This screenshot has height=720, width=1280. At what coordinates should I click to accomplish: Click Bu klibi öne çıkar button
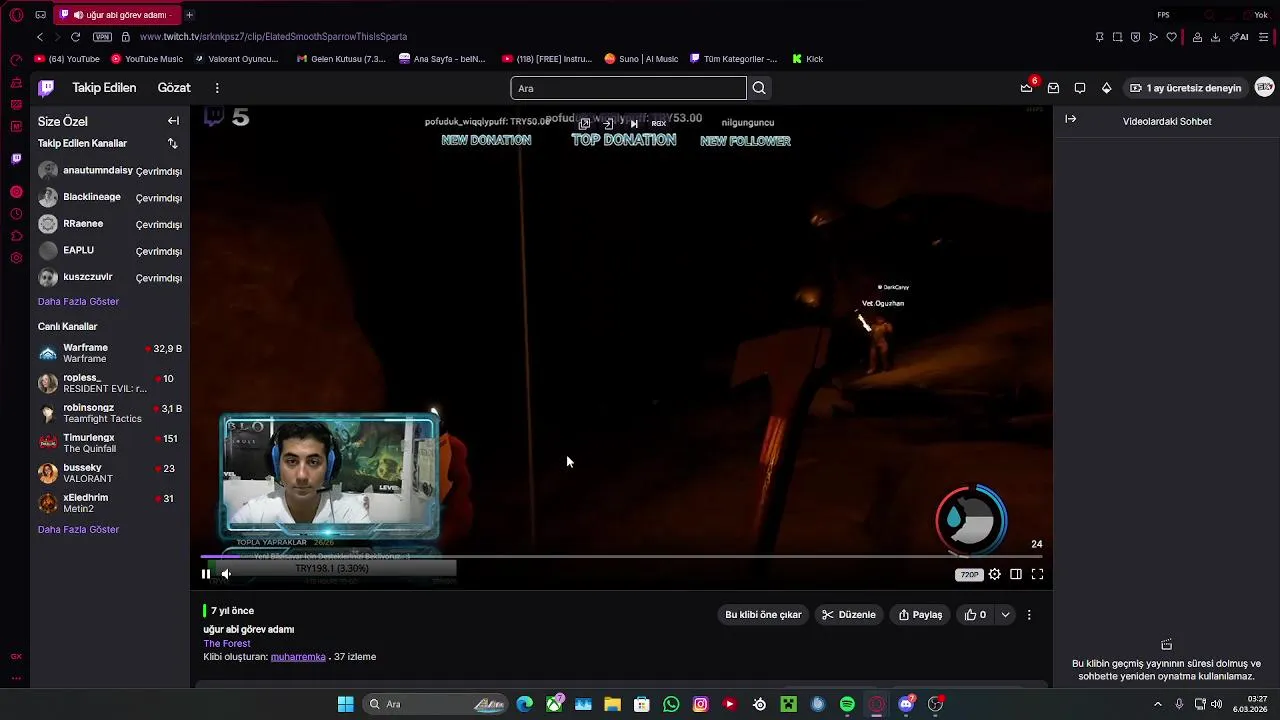[763, 615]
